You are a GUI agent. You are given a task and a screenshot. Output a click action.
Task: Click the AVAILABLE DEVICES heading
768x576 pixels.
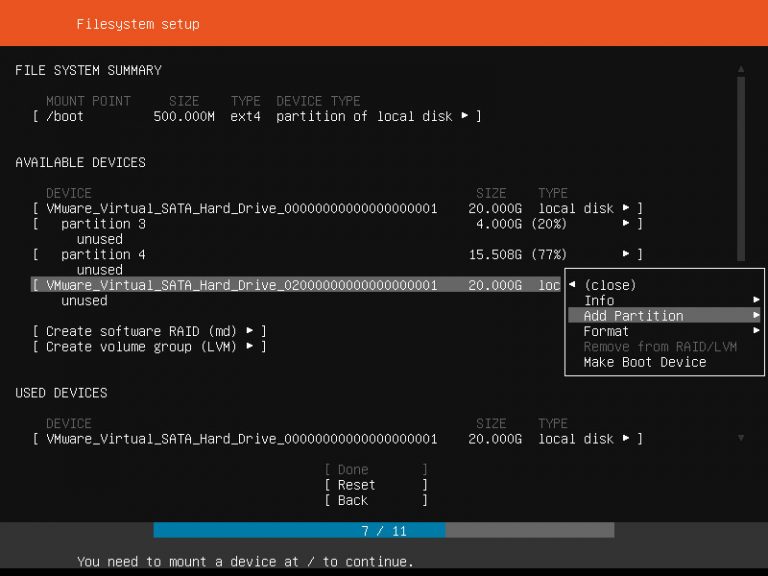tap(80, 162)
